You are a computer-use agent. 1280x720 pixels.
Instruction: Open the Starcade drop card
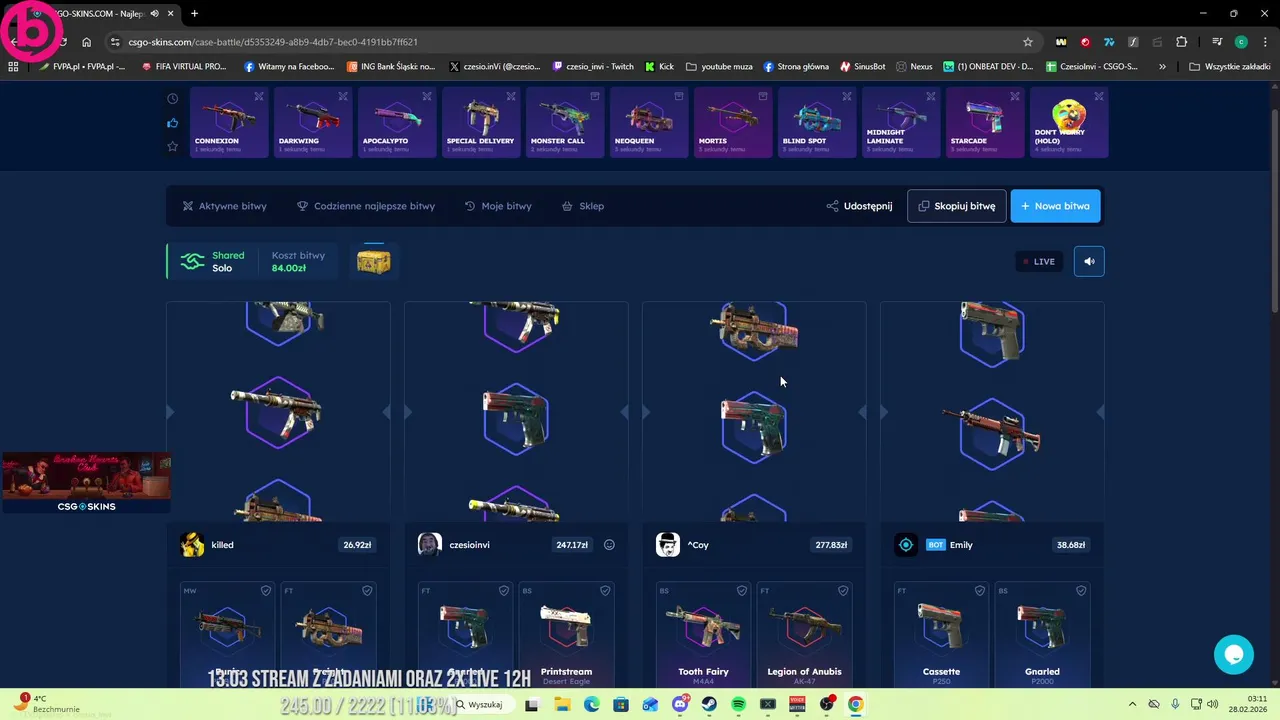(x=985, y=122)
